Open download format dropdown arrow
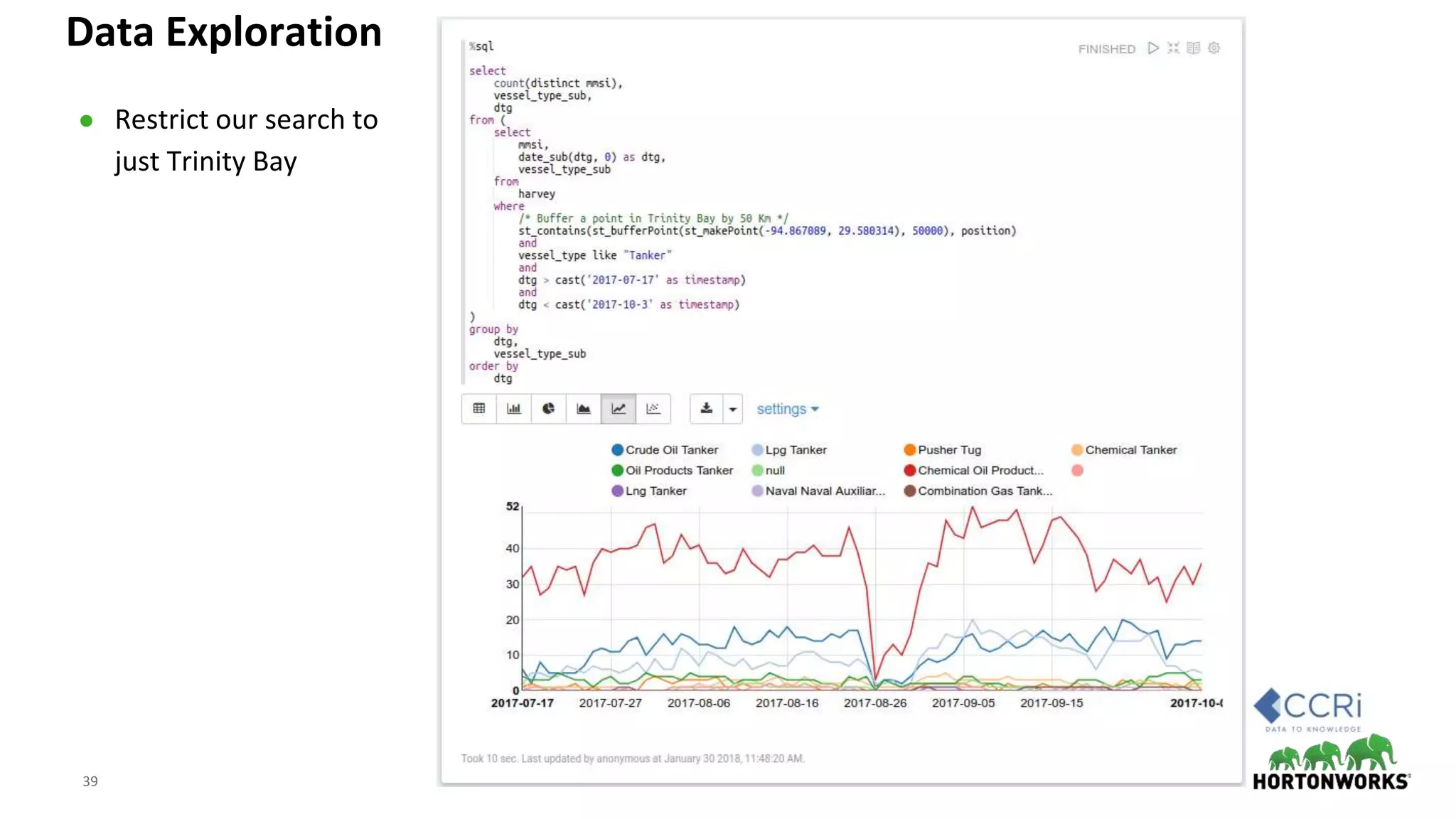This screenshot has height=819, width=1456. (733, 409)
